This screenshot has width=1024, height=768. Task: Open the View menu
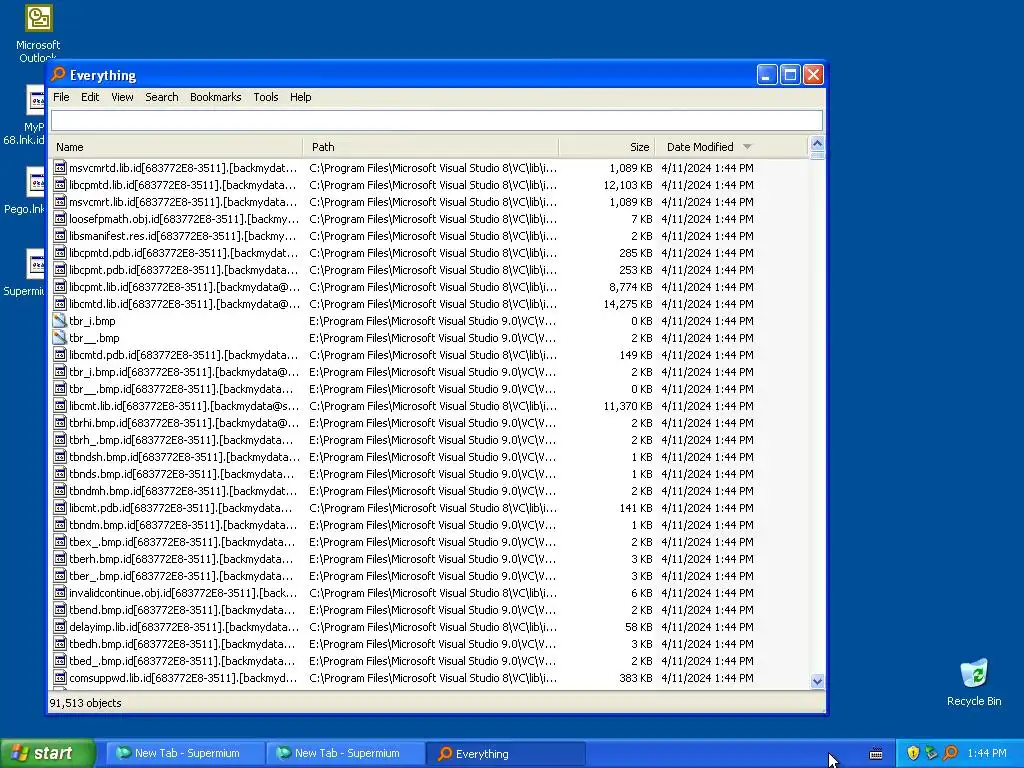pyautogui.click(x=122, y=97)
